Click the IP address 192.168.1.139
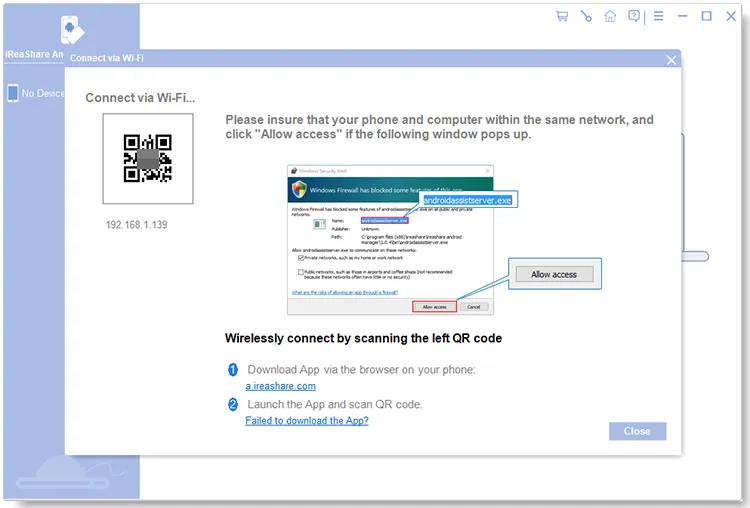This screenshot has width=750, height=508. [136, 225]
